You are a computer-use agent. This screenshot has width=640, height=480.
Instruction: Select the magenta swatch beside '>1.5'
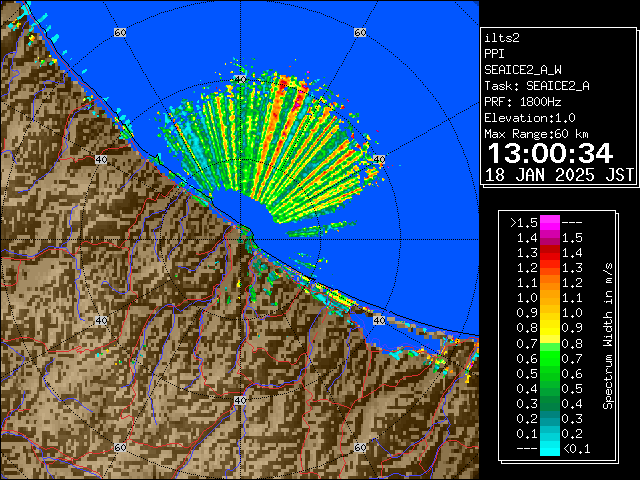click(x=550, y=223)
